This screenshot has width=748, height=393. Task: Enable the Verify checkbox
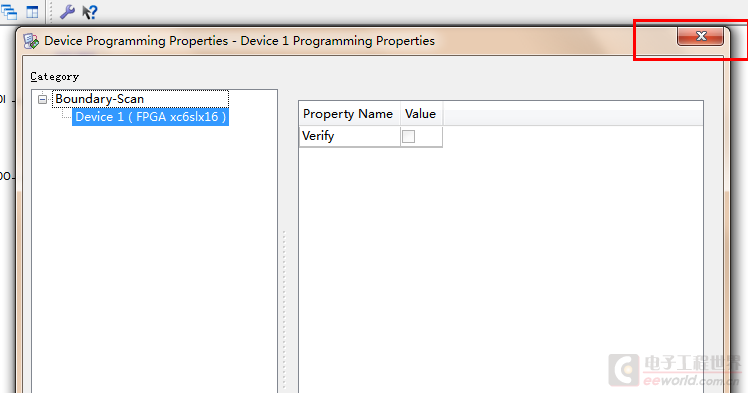408,136
